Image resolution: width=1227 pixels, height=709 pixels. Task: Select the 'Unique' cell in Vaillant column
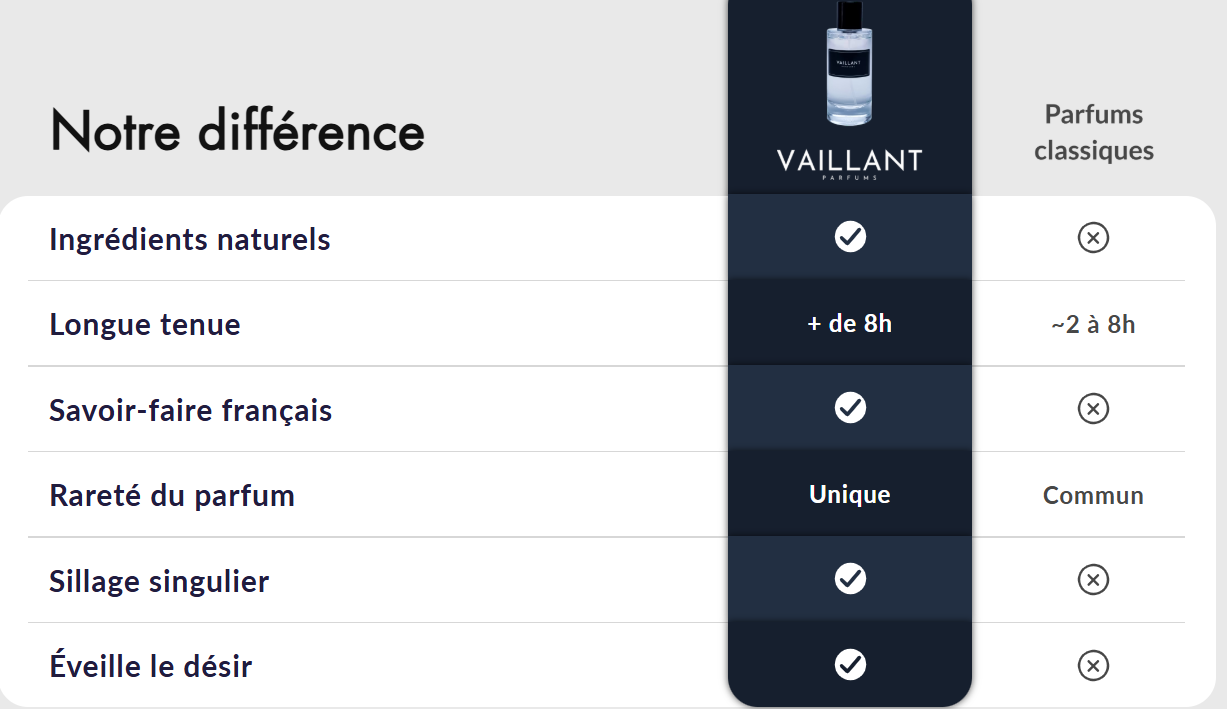coord(850,495)
